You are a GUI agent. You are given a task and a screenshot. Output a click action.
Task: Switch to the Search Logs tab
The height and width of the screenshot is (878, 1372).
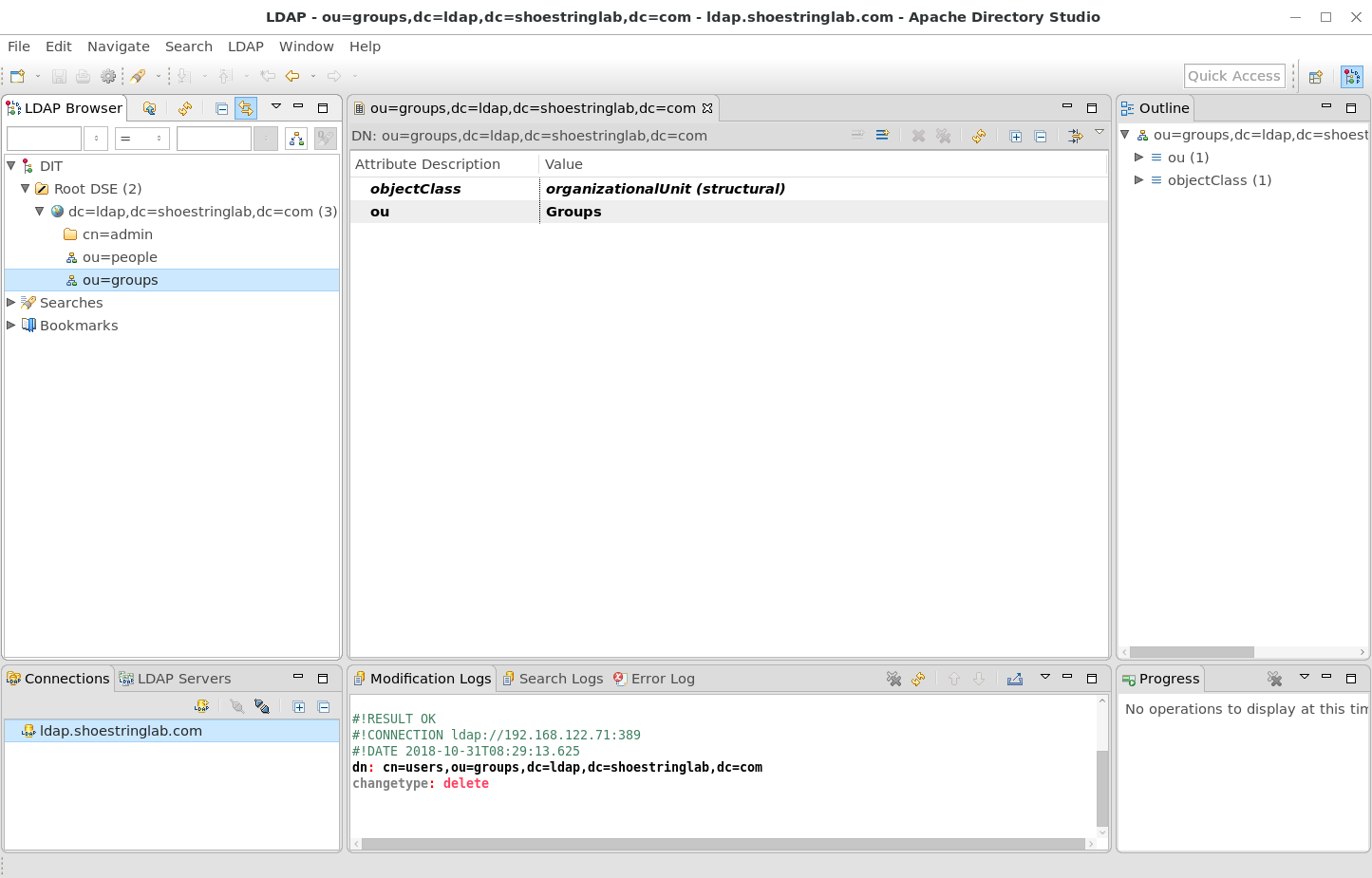tap(553, 679)
